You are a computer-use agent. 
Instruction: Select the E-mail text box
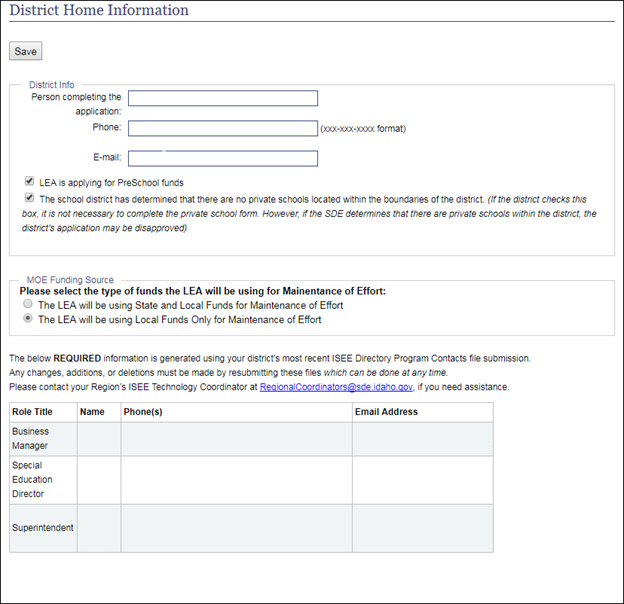pos(222,158)
